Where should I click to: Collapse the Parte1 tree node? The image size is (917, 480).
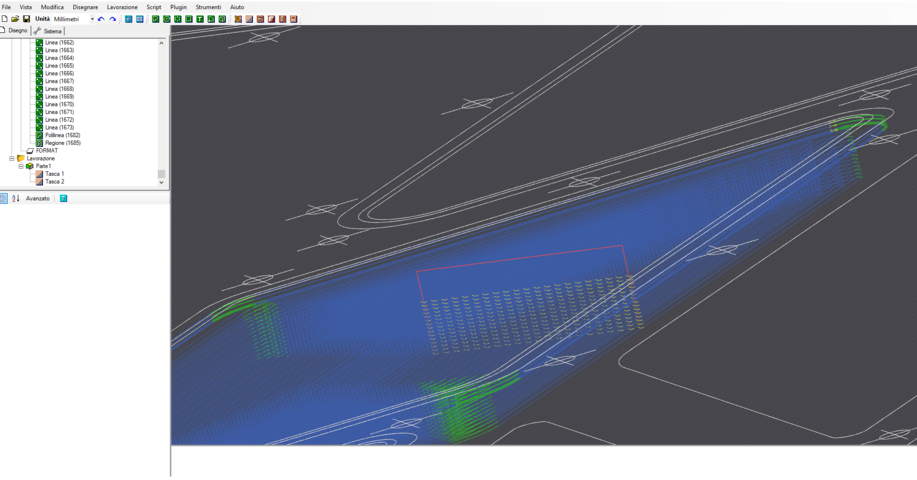(x=21, y=166)
